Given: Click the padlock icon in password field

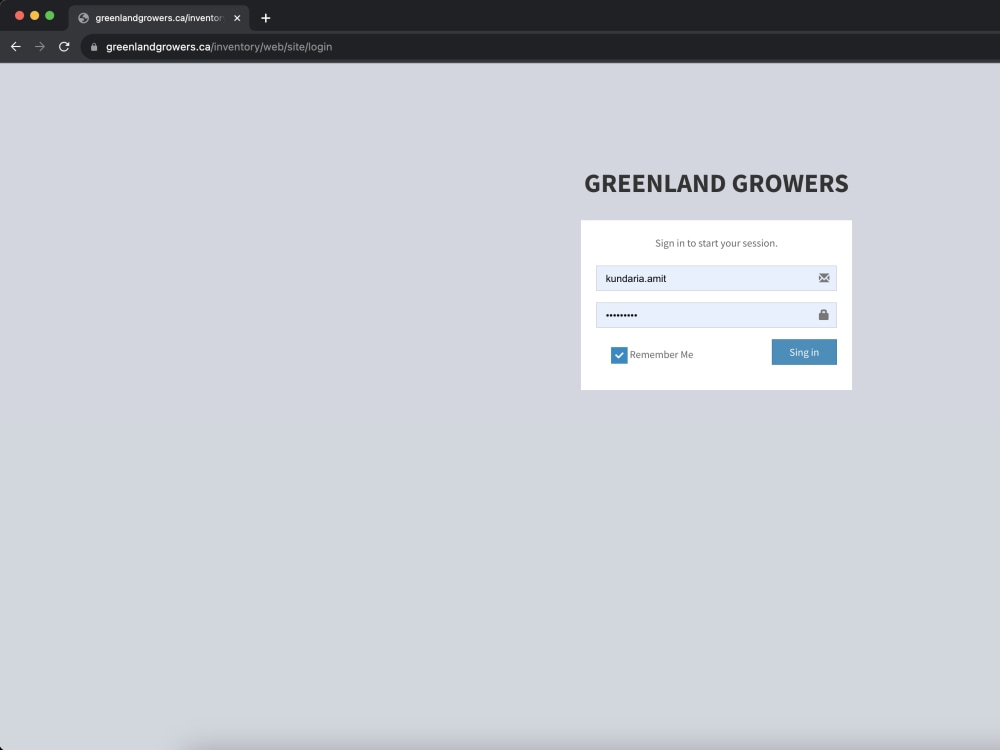Looking at the screenshot, I should click(x=823, y=314).
